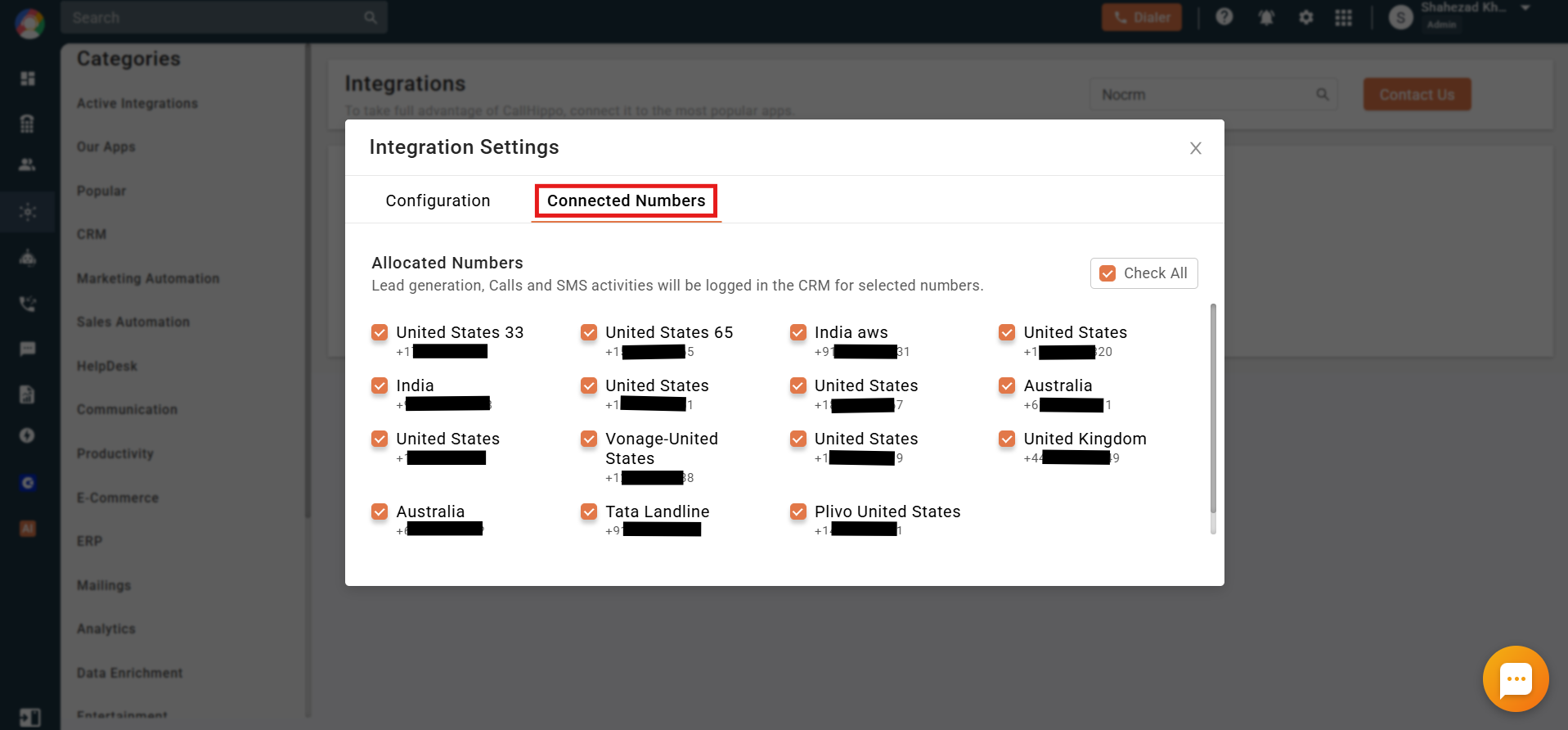The image size is (1568, 730).
Task: Open the Active Integrations category
Action: tap(137, 103)
